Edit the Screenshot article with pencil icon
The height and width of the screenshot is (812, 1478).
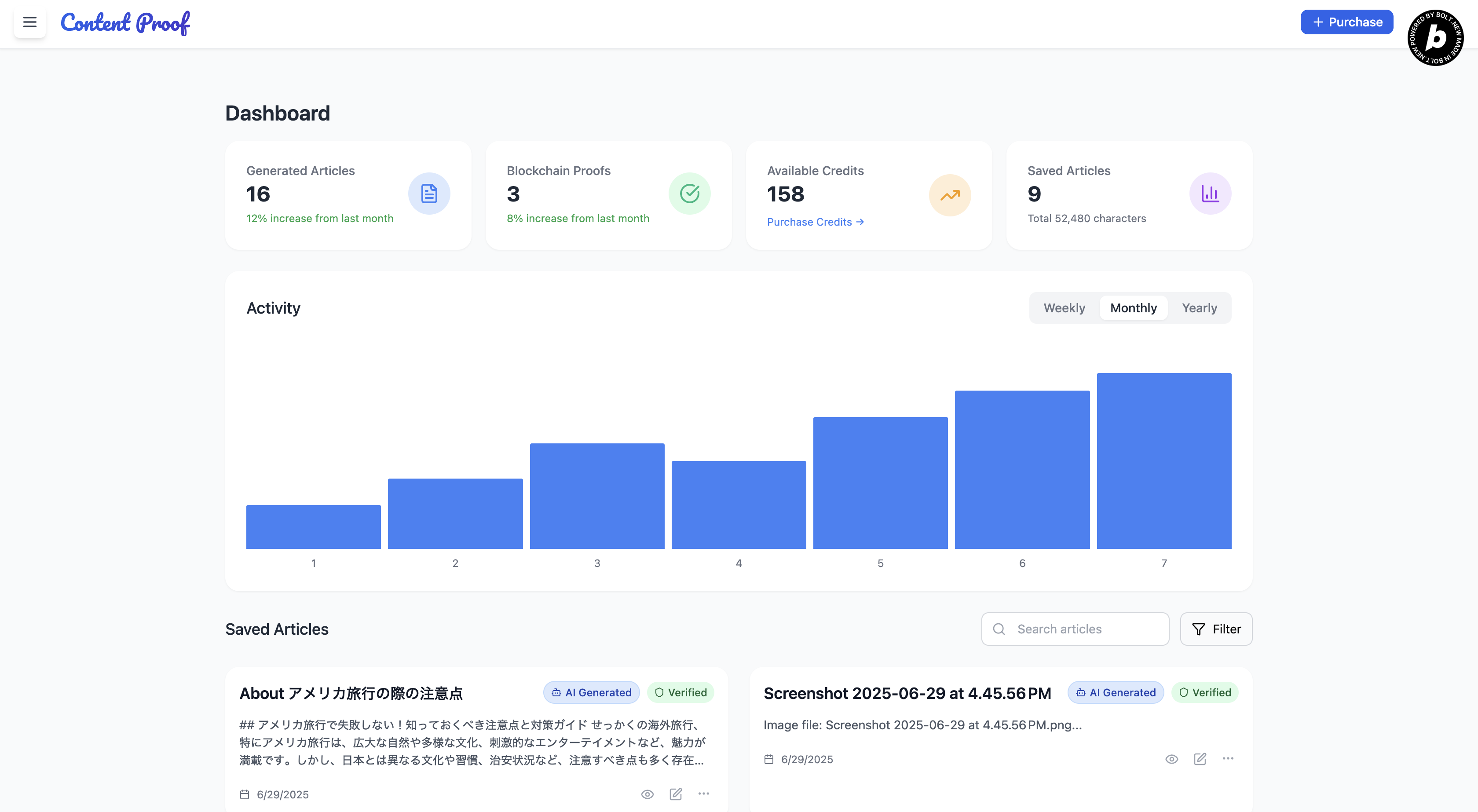click(1200, 759)
